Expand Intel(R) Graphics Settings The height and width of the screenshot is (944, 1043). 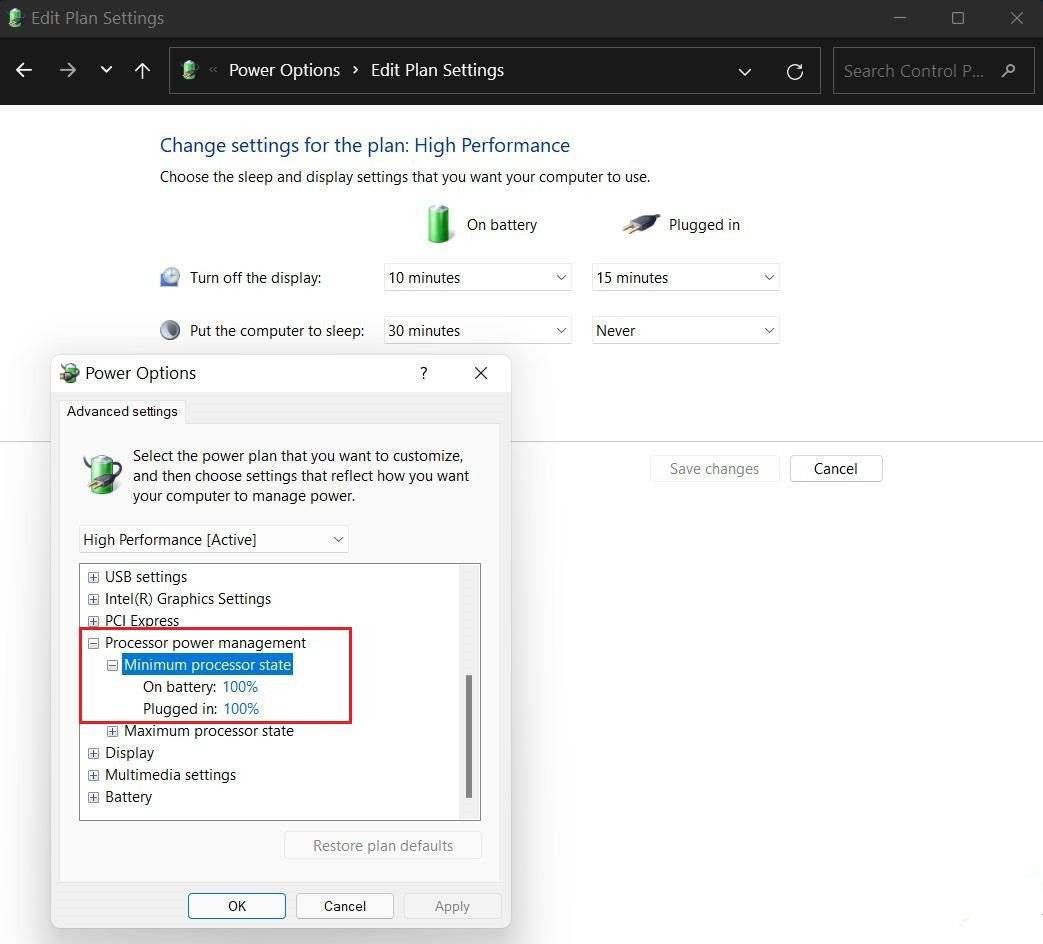[x=93, y=599]
